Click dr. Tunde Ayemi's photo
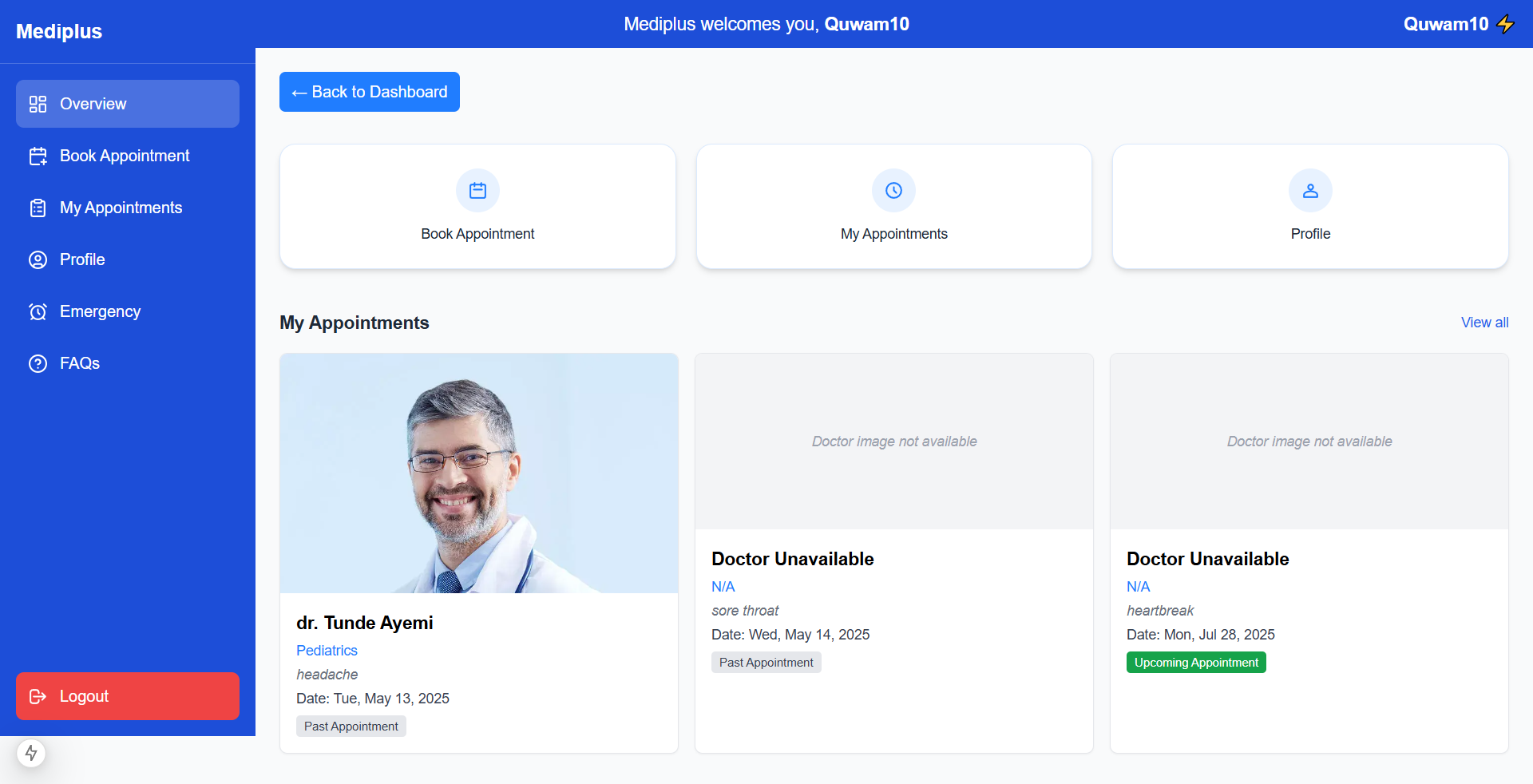Image resolution: width=1533 pixels, height=784 pixels. pyautogui.click(x=479, y=473)
